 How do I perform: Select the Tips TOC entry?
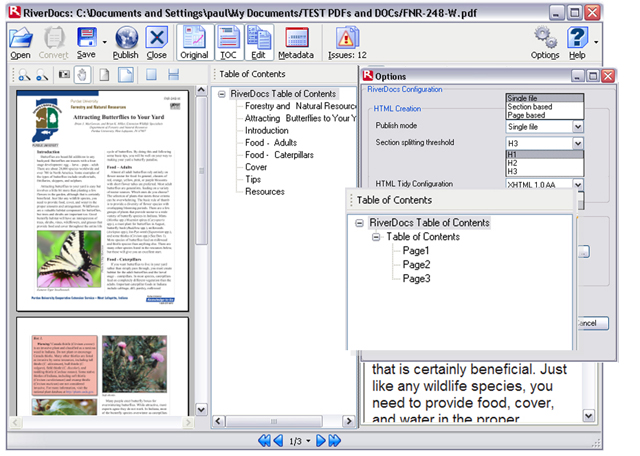pos(253,180)
